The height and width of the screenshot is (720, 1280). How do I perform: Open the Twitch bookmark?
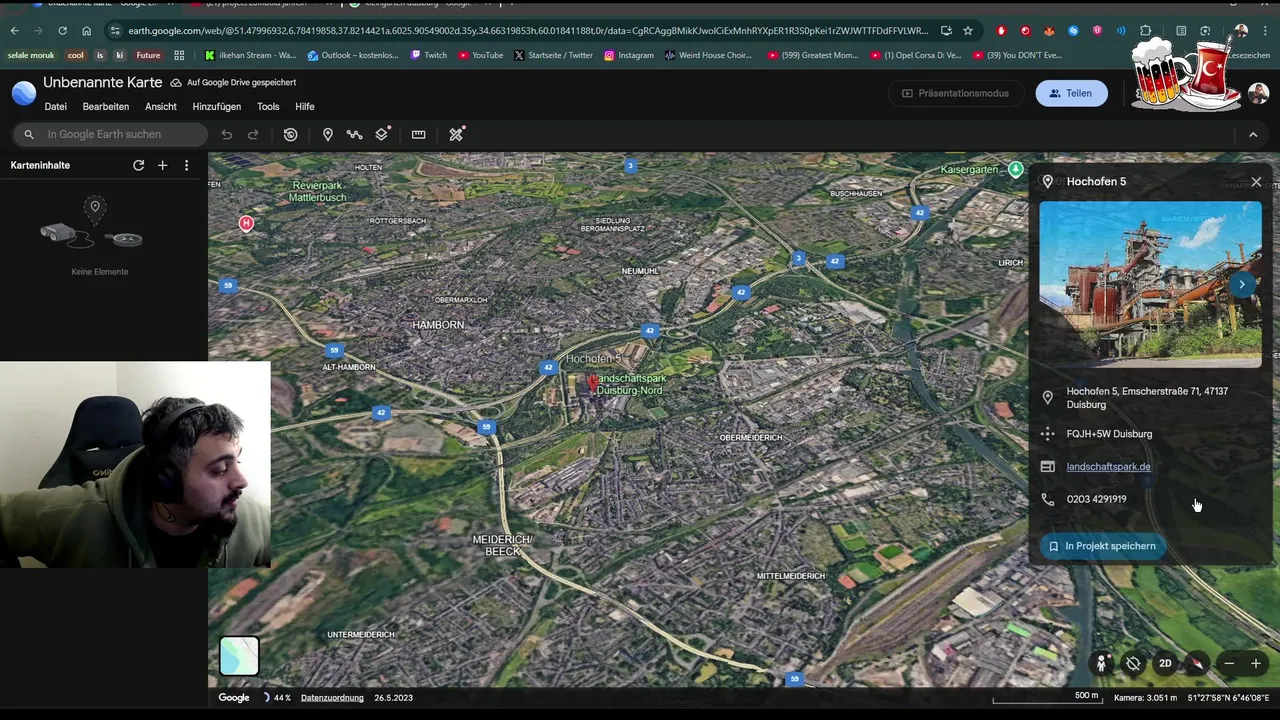pyautogui.click(x=428, y=55)
